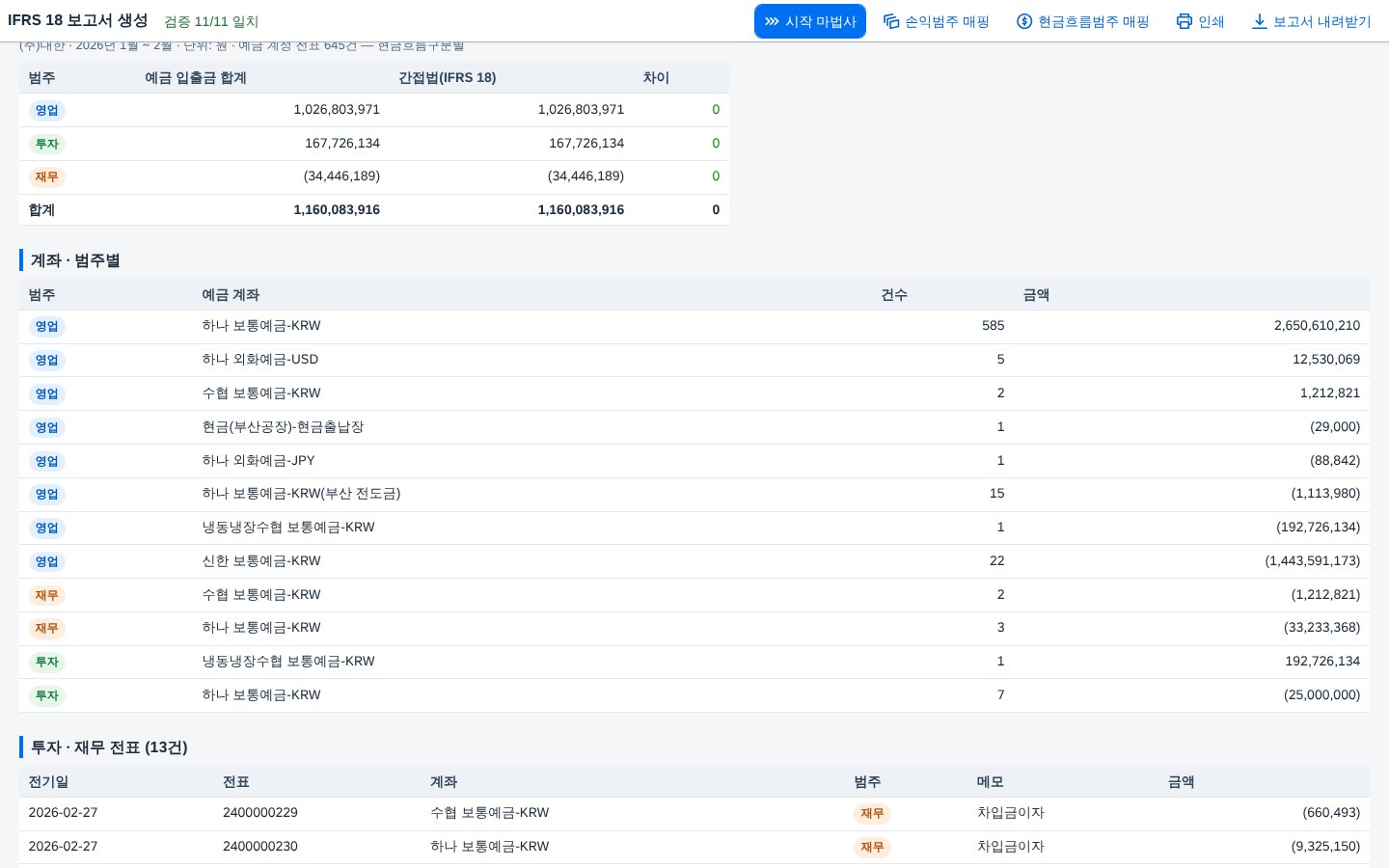Select 하나 보통예금-KRW(부산 전도금) account

click(301, 494)
